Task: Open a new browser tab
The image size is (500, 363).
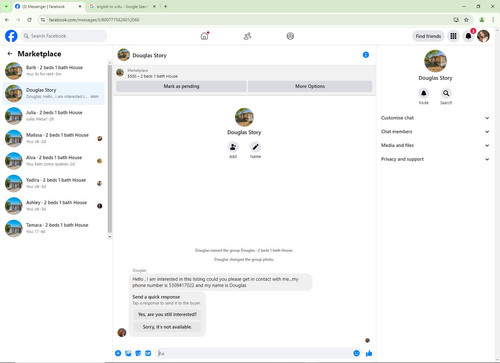Action: [165, 6]
